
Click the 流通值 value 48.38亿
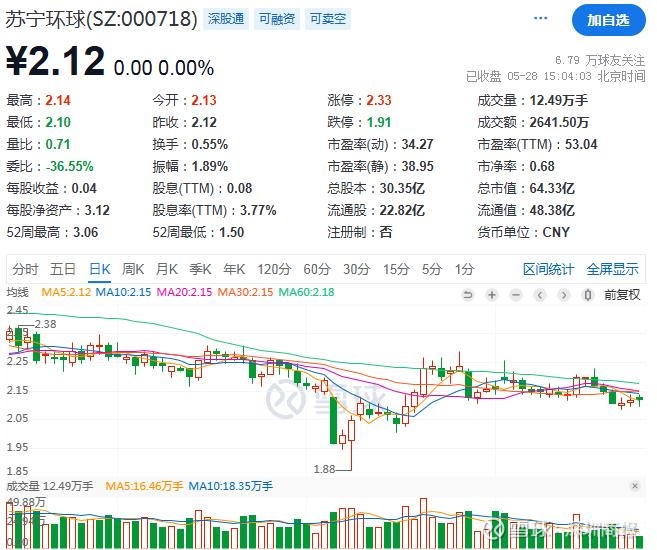[552, 210]
